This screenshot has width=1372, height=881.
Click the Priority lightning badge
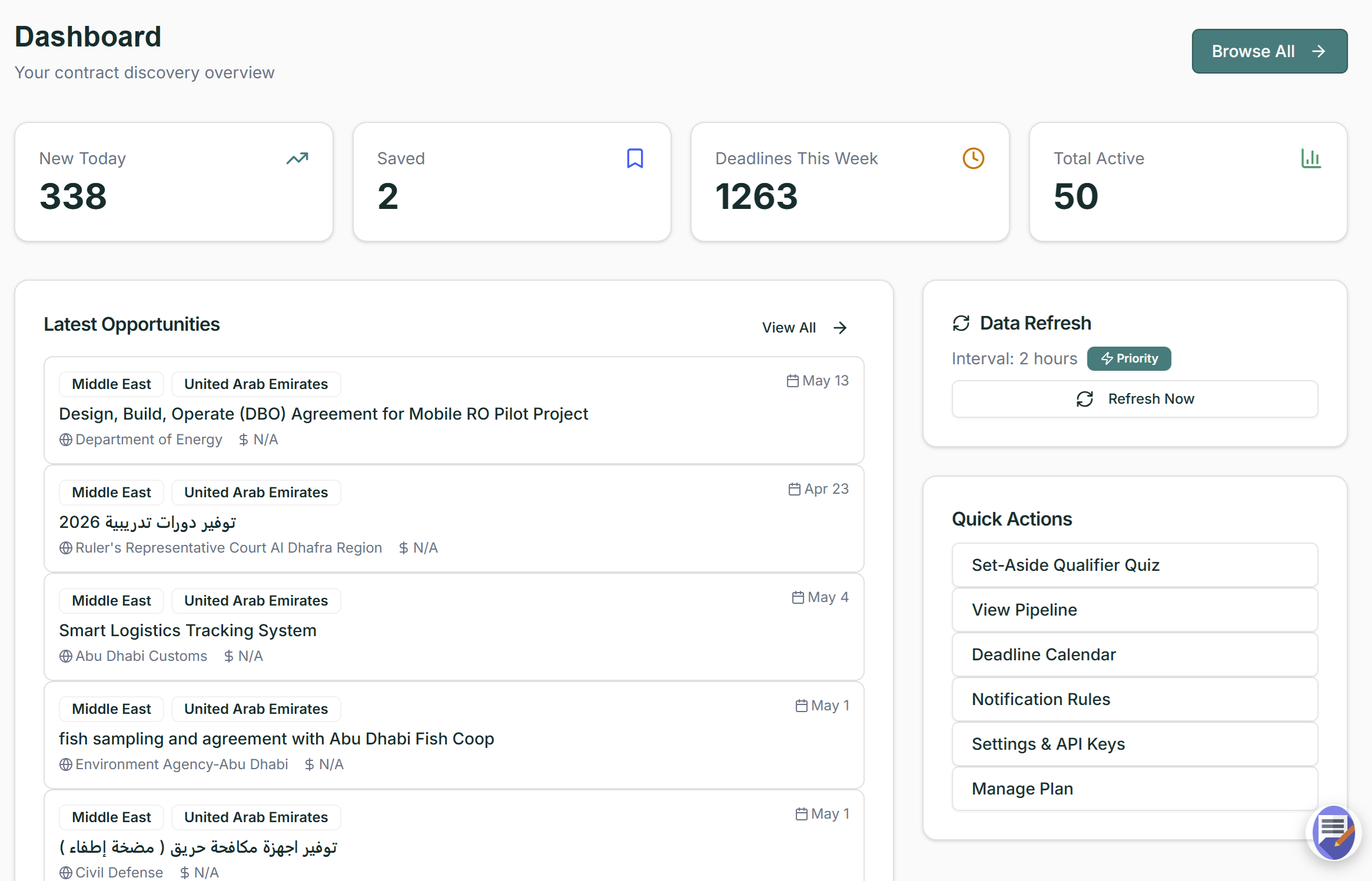coord(1128,358)
